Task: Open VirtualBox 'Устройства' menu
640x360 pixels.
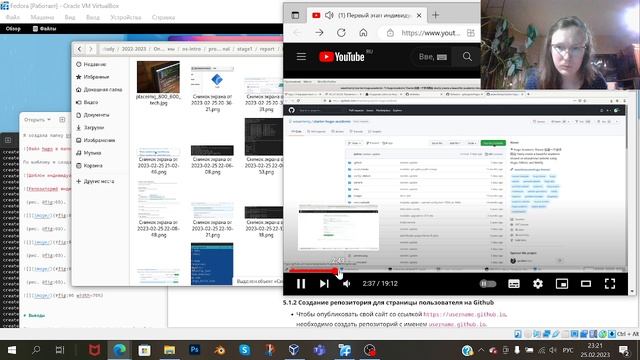Action: (x=126, y=18)
